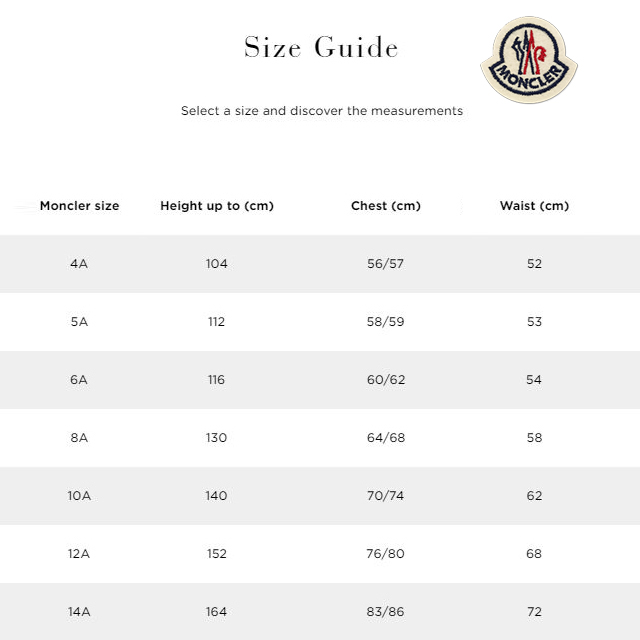
Task: Click the 'Select a size' instruction text
Action: (322, 111)
